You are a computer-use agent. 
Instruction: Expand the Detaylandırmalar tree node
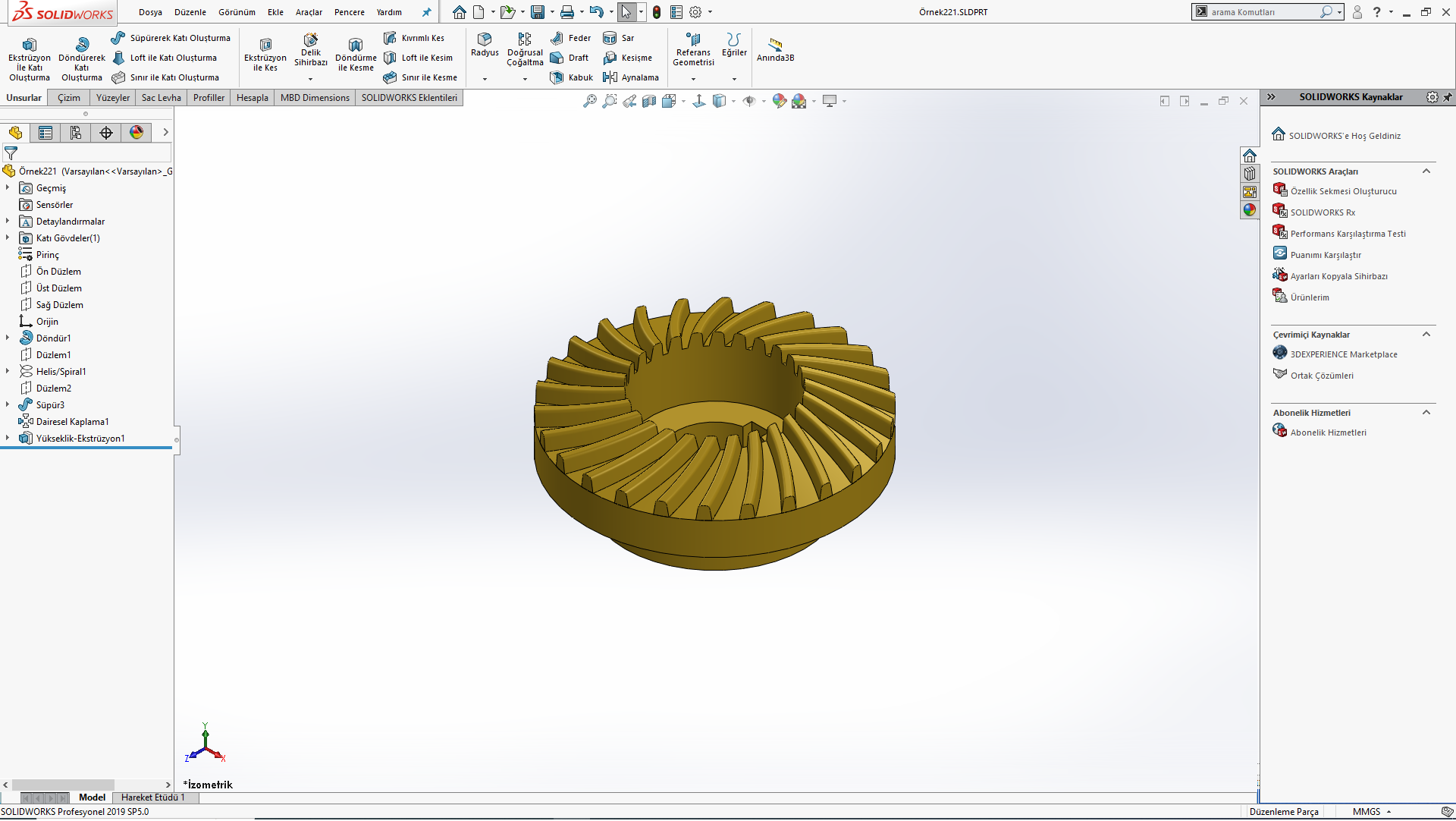tap(8, 221)
